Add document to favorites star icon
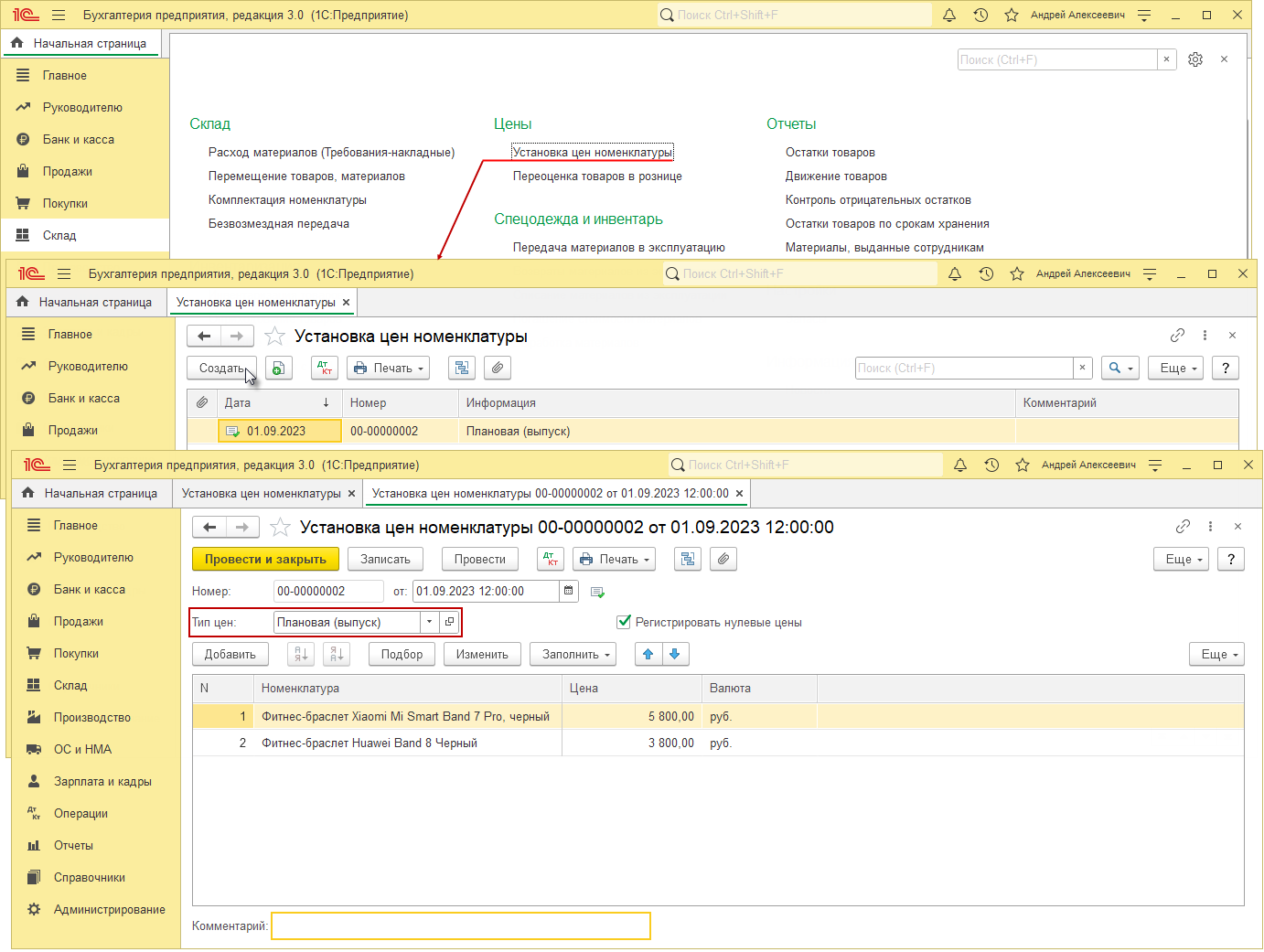 click(281, 528)
